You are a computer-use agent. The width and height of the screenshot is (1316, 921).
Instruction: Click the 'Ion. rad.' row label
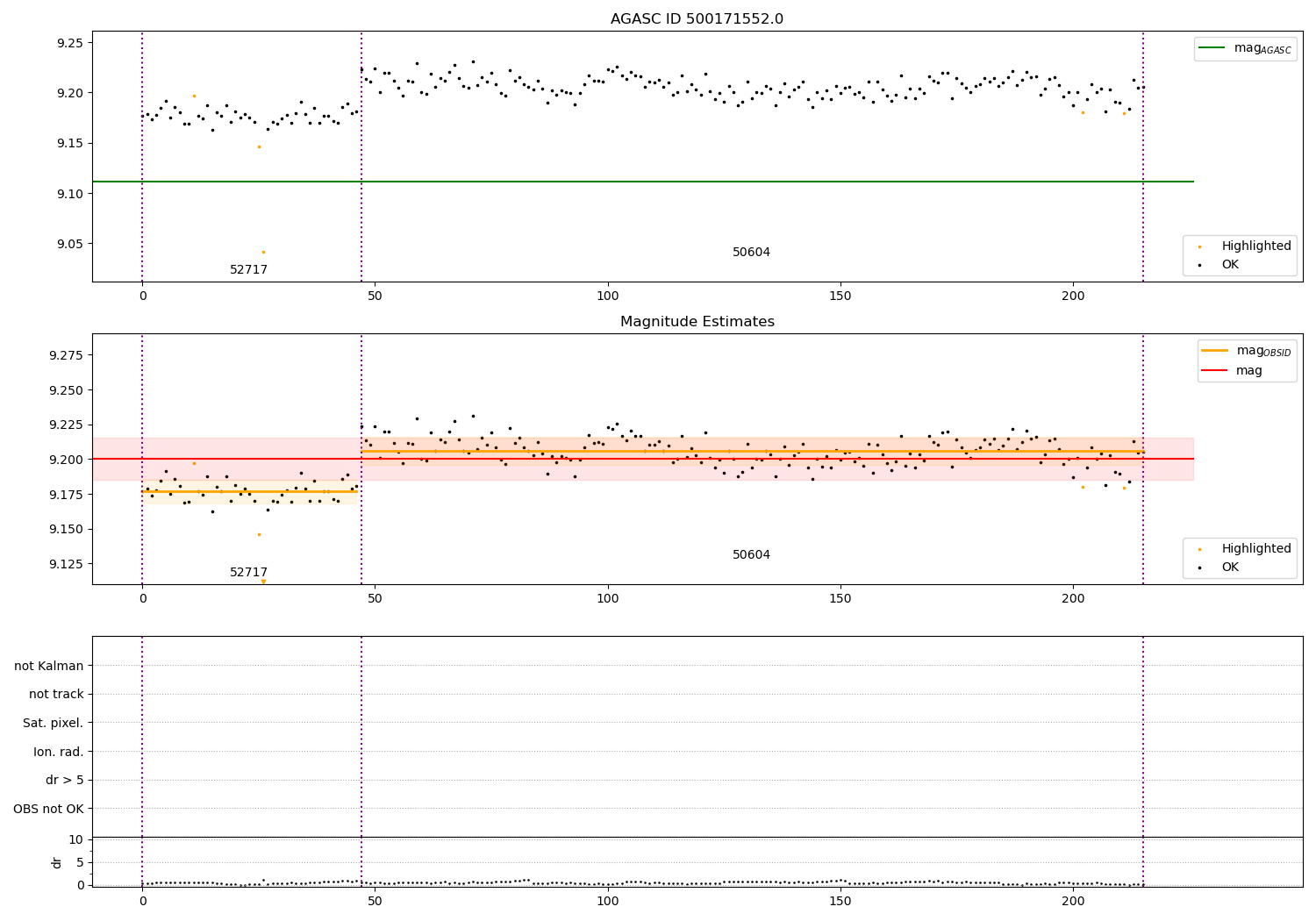pyautogui.click(x=59, y=752)
